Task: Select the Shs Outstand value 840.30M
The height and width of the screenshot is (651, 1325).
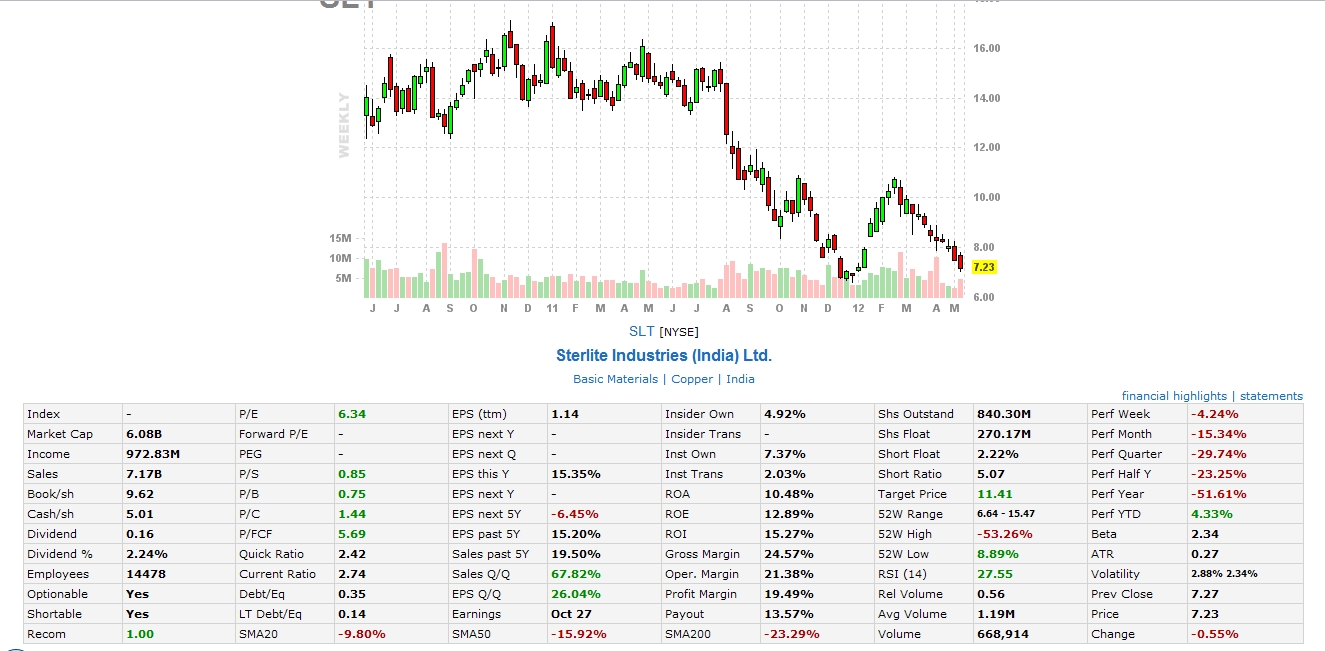Action: 1004,414
